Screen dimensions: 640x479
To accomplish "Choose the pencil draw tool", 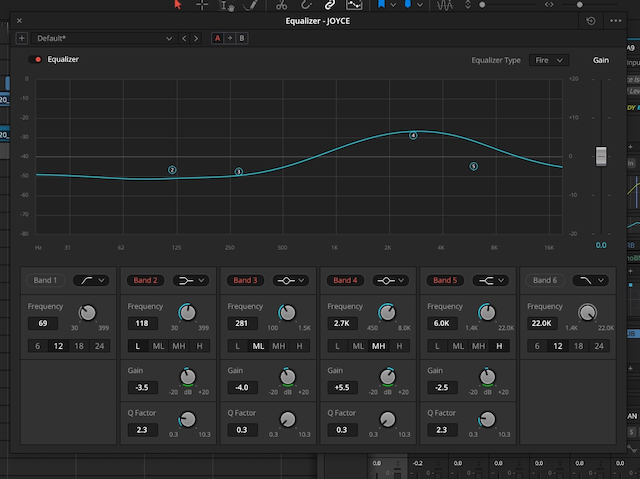I will pyautogui.click(x=250, y=5).
